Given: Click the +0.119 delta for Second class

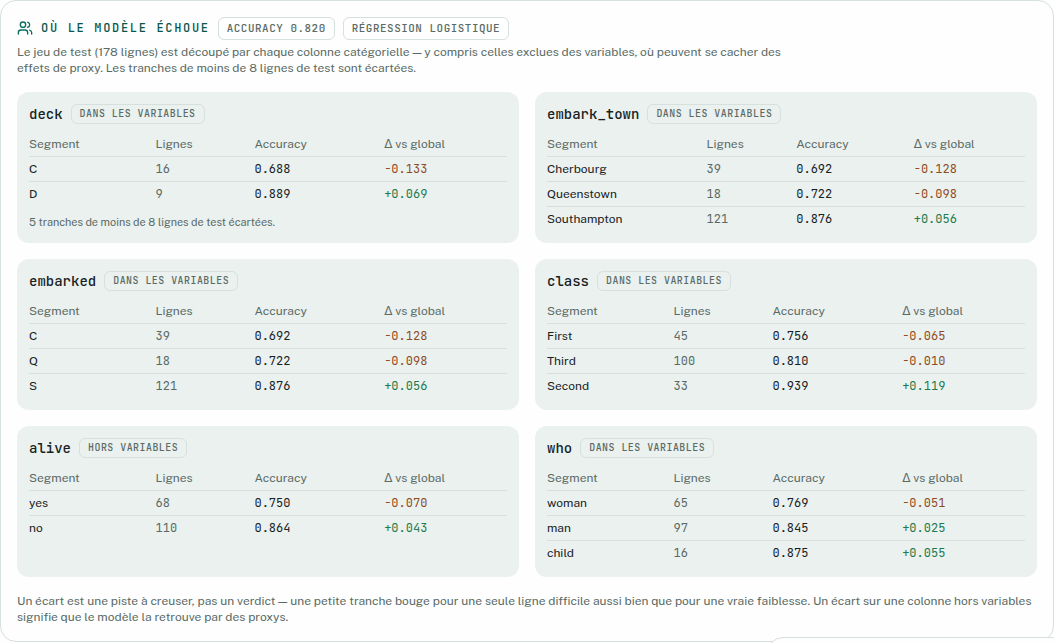Looking at the screenshot, I should click(x=924, y=386).
